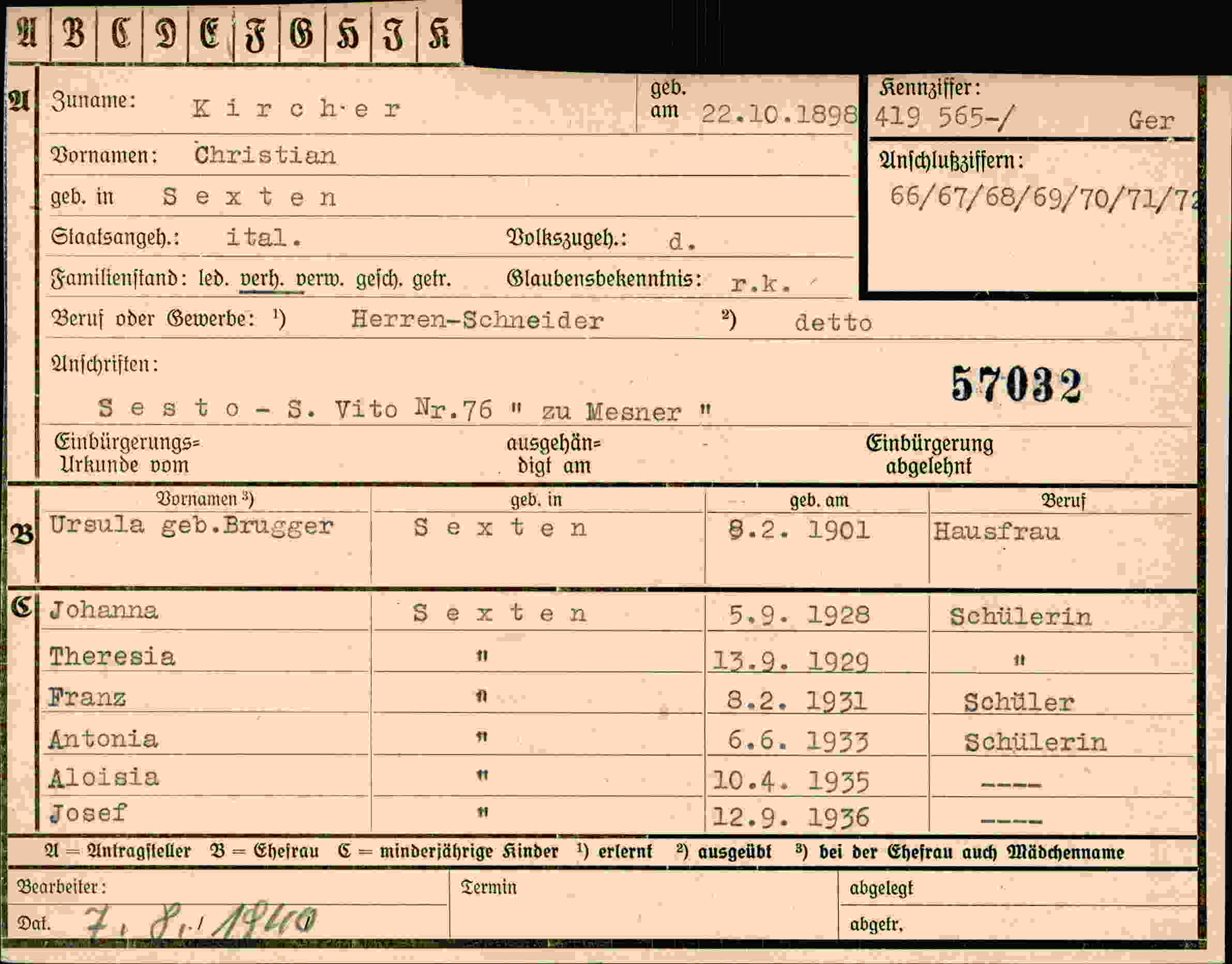
Task: Click the underlined marital status 'verh.'
Action: pos(262,279)
